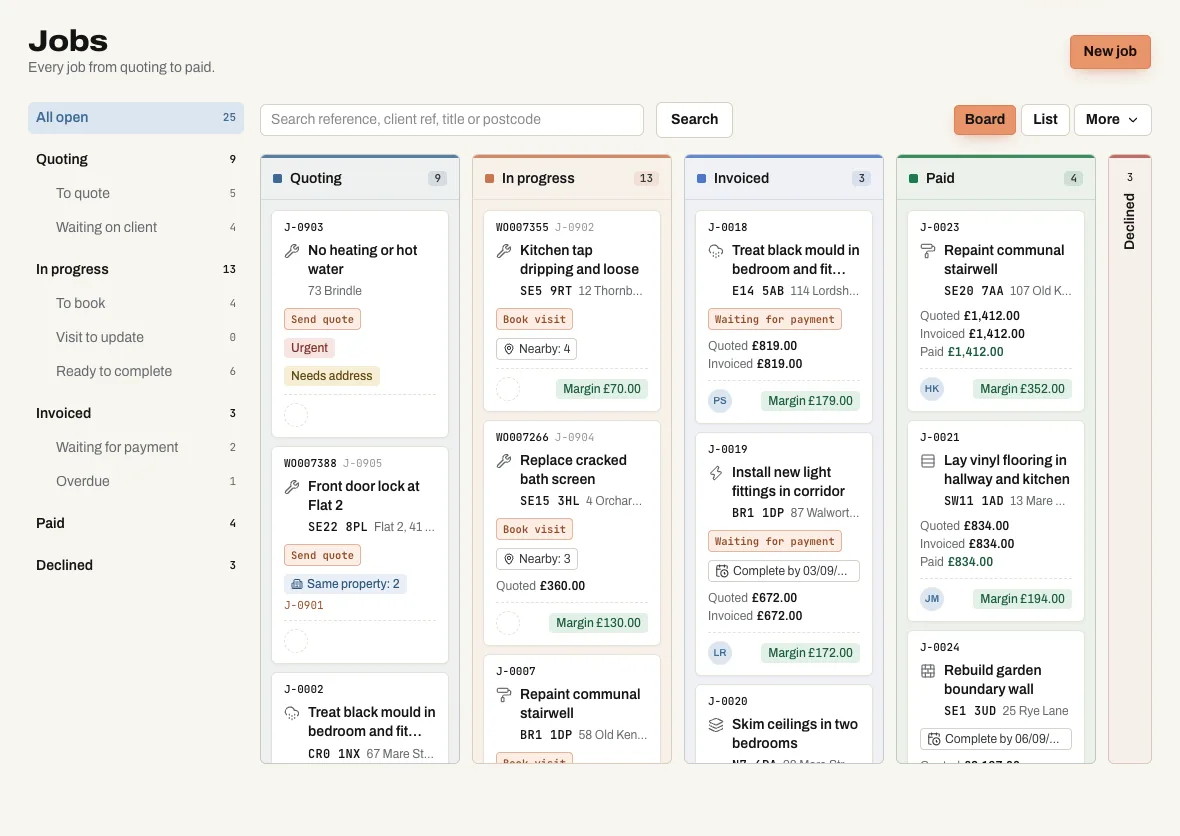Click wrench icon on No heating card
The image size is (1180, 836).
(x=292, y=251)
